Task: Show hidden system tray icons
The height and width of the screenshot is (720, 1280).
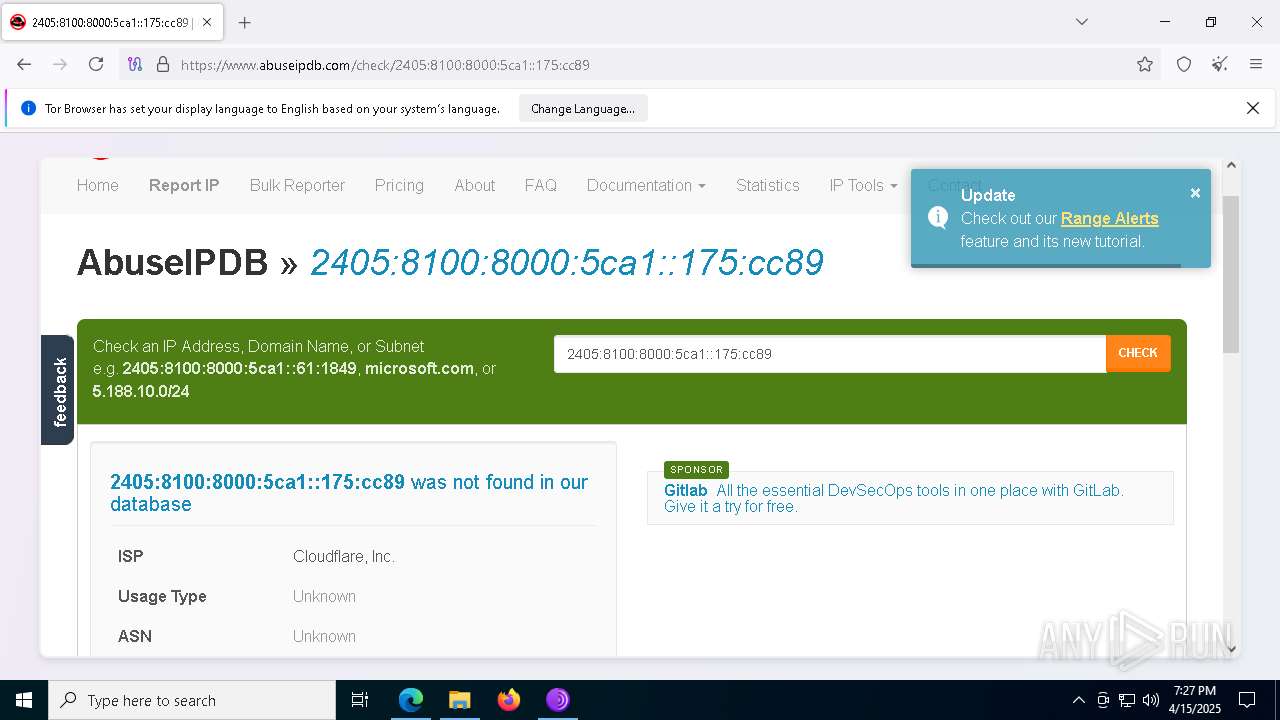Action: pos(1078,700)
